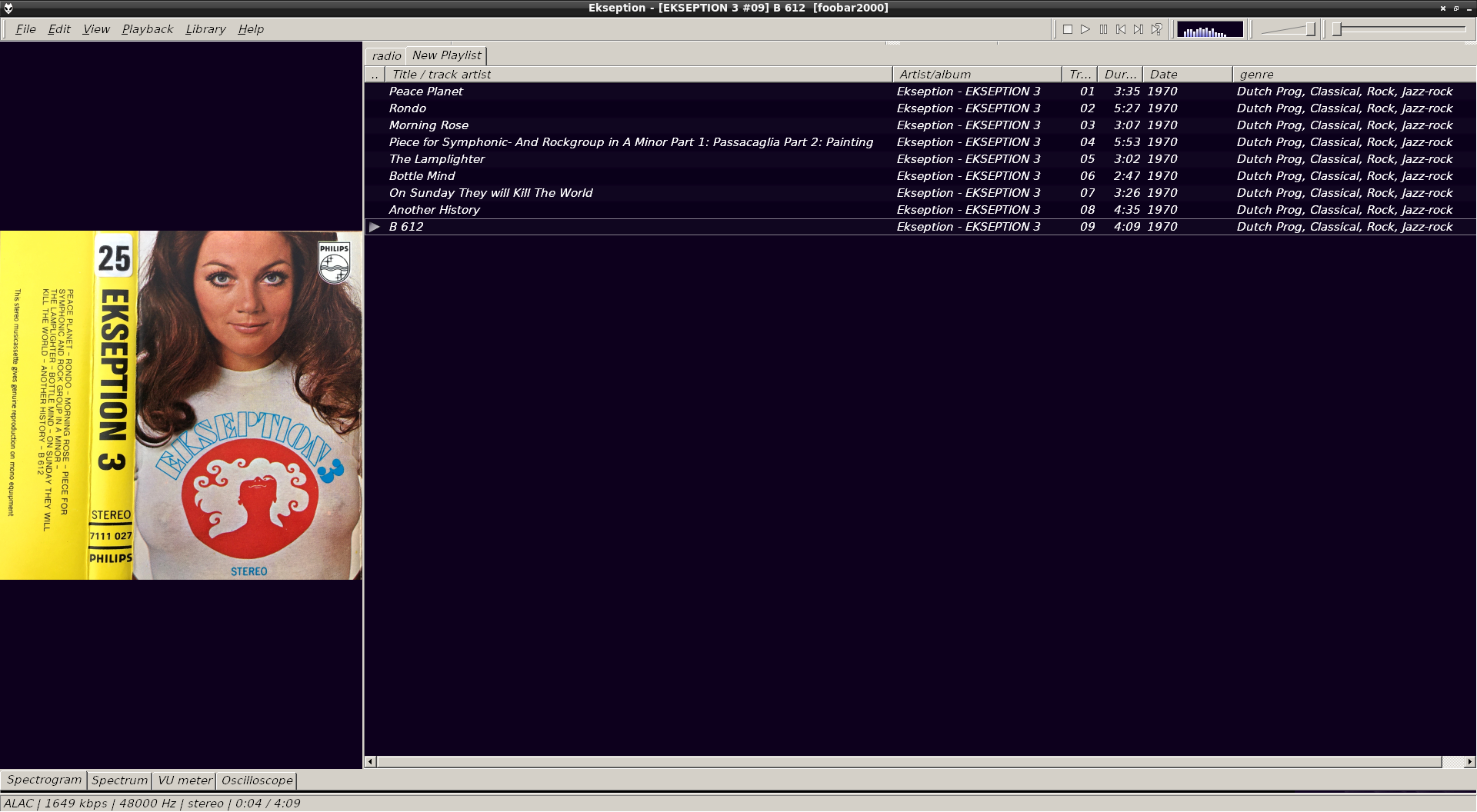Click the restore window button in title bar

(x=1456, y=8)
